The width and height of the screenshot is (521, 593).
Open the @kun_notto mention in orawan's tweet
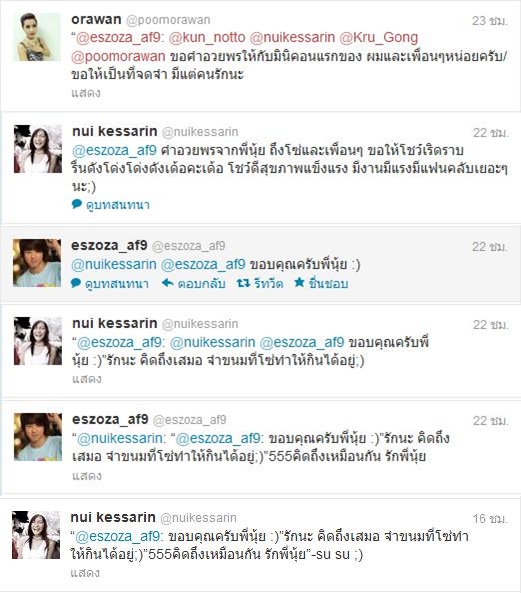pos(207,37)
